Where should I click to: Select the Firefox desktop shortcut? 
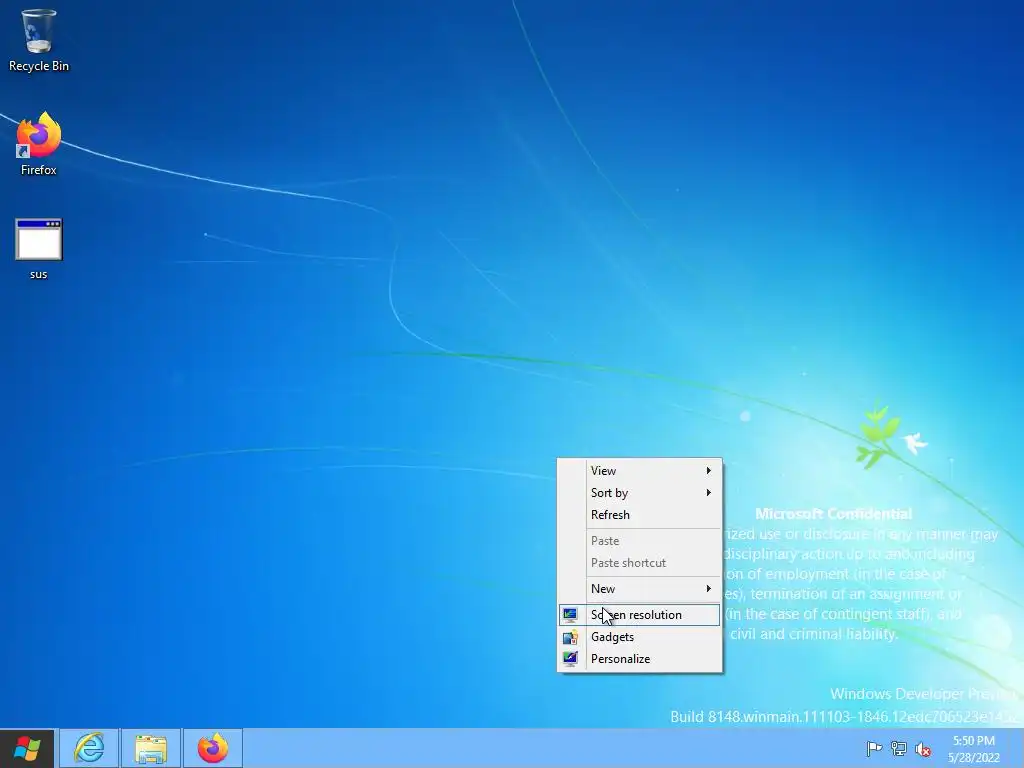pos(39,144)
